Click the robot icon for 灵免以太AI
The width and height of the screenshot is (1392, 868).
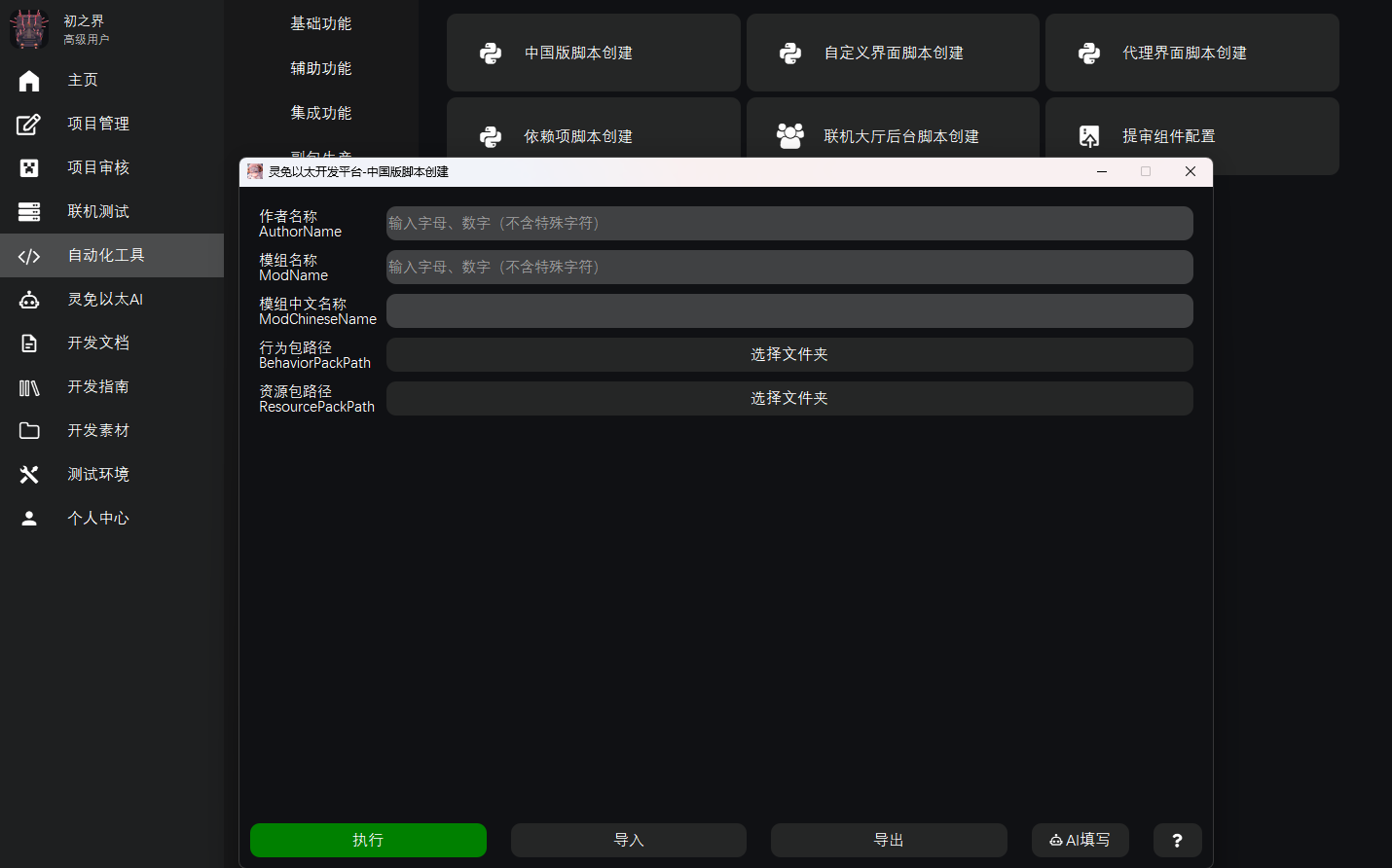29,300
